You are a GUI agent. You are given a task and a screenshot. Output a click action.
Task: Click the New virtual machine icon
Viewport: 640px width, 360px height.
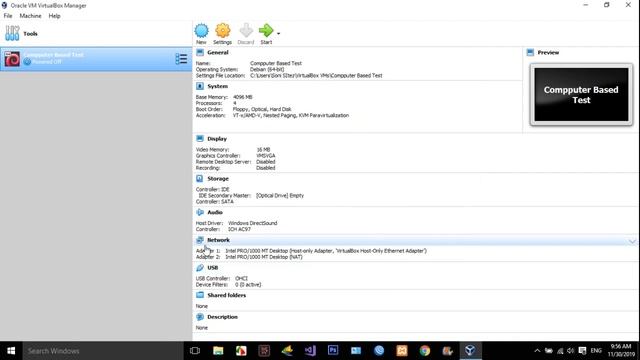click(x=201, y=31)
